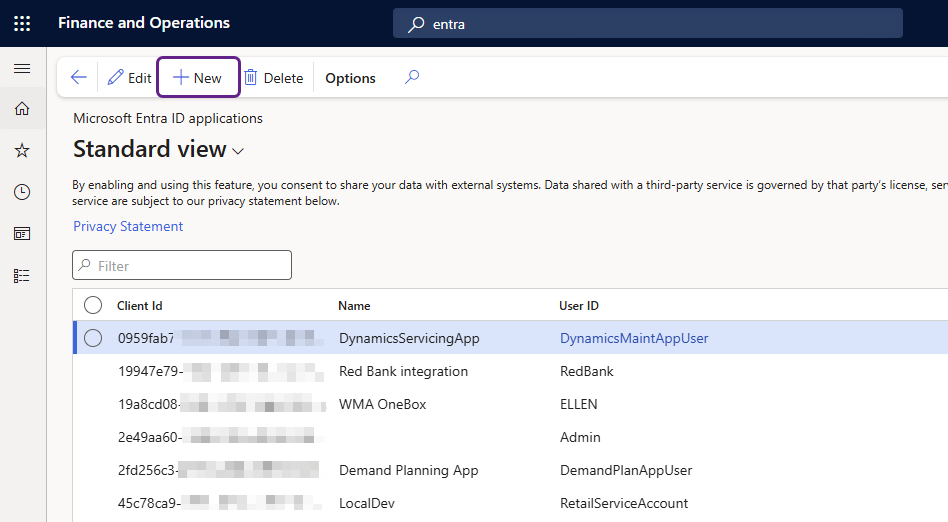
Task: Click the Filter input field
Action: click(190, 266)
